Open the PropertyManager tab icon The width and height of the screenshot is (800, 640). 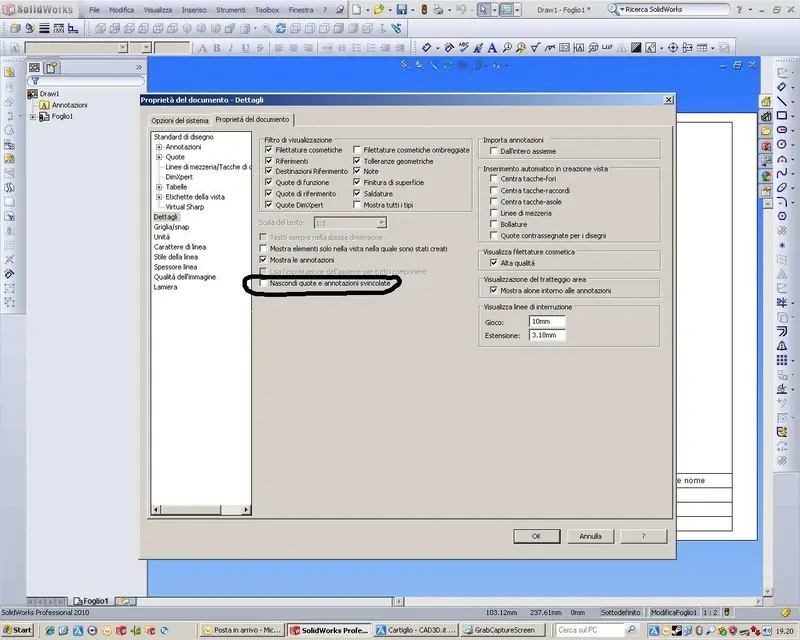pos(51,67)
